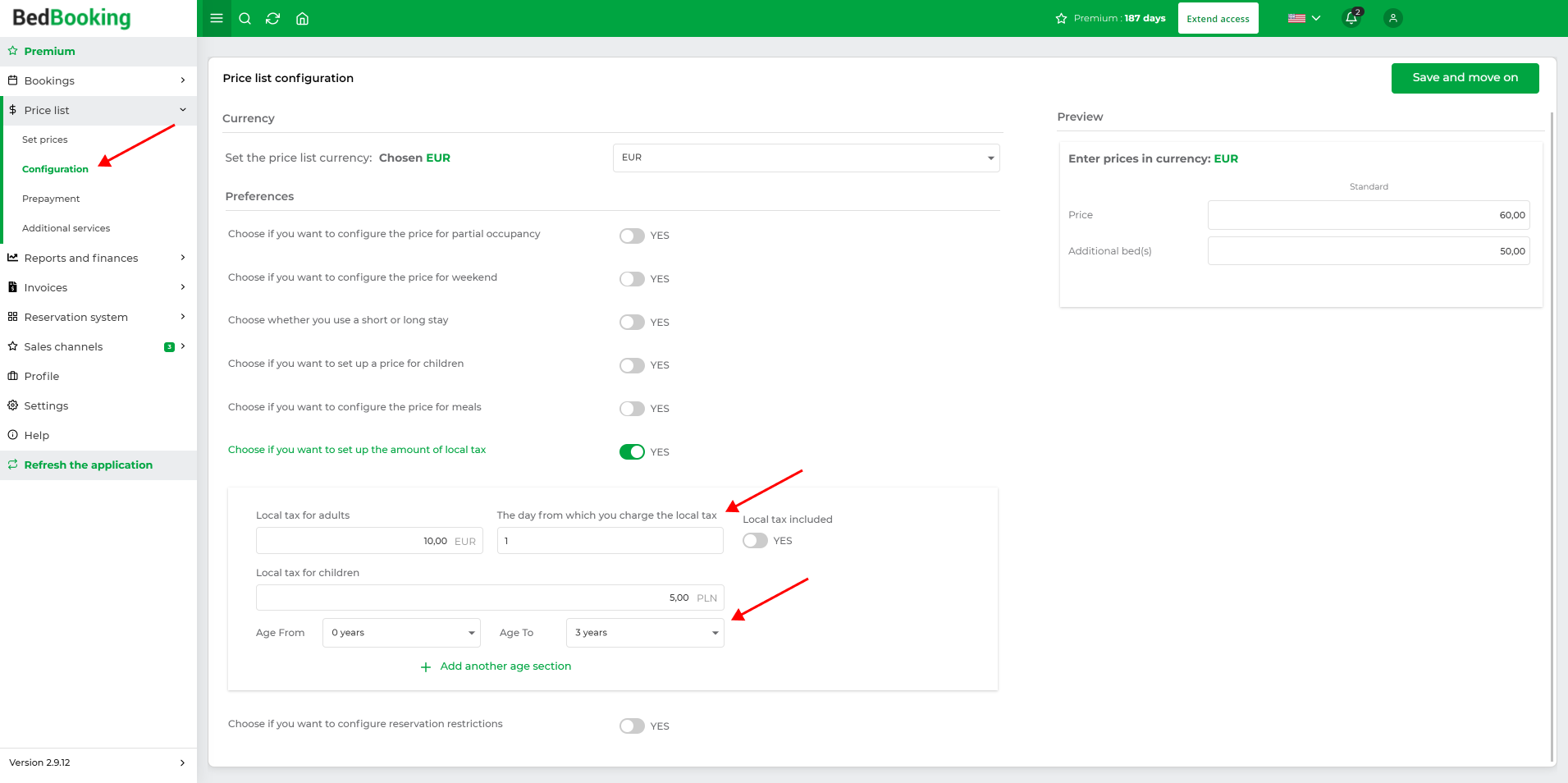Click Additional bed(s) field showing 50,00
This screenshot has width=1568, height=783.
(1369, 251)
